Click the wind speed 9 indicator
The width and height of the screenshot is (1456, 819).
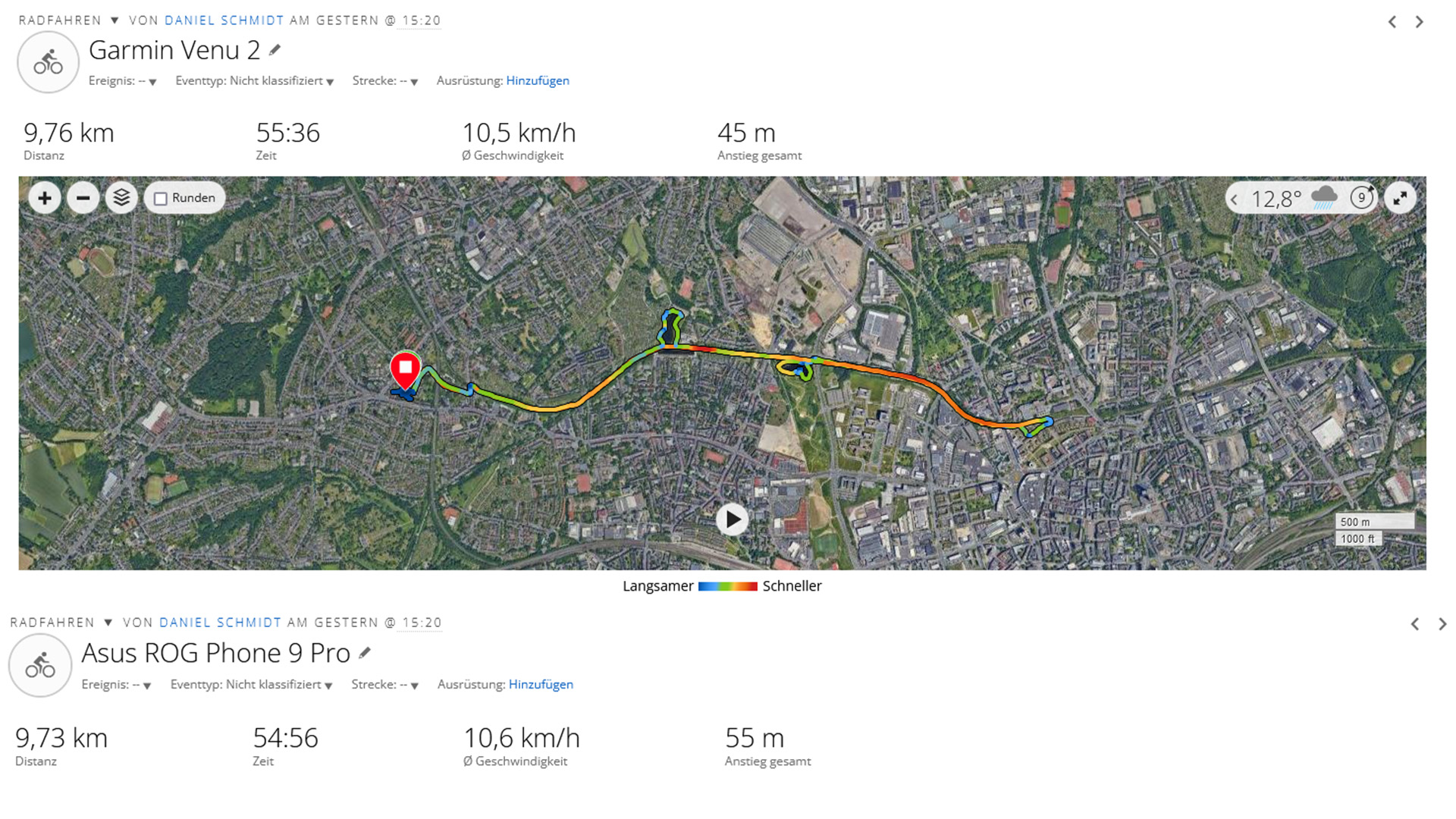coord(1362,198)
